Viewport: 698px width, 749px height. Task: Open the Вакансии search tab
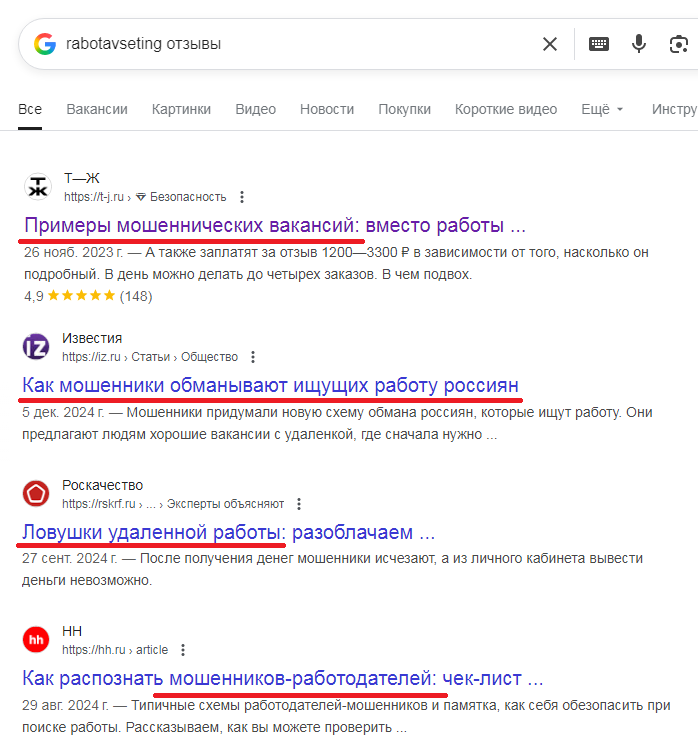click(x=97, y=109)
